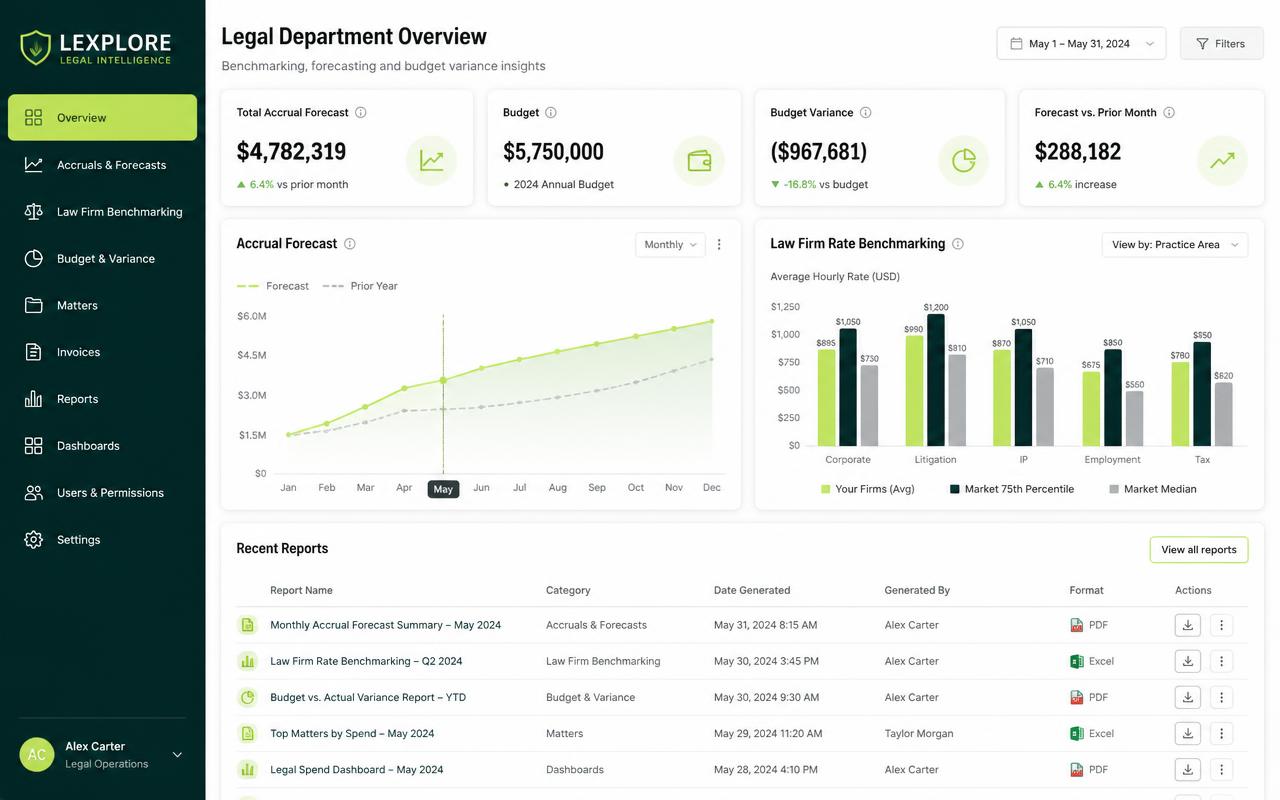Open the Overview page in sidebar
The image size is (1280, 800).
point(102,117)
